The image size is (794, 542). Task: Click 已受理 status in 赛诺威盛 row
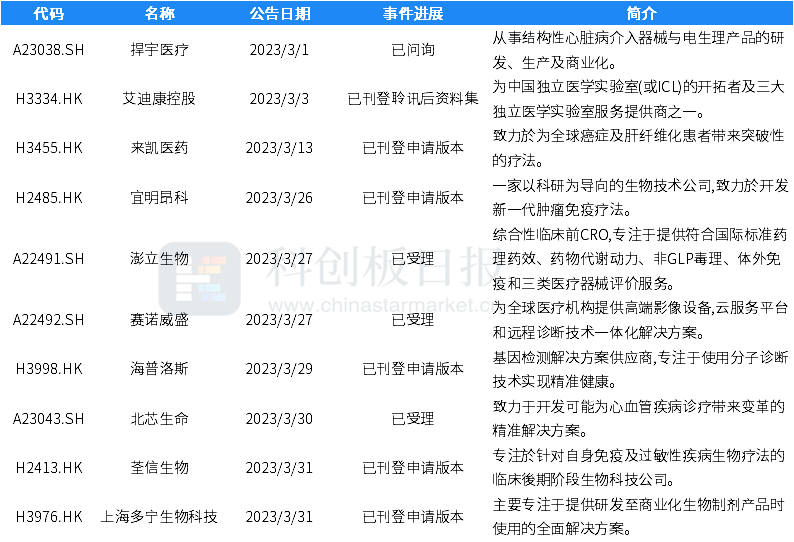coord(413,320)
